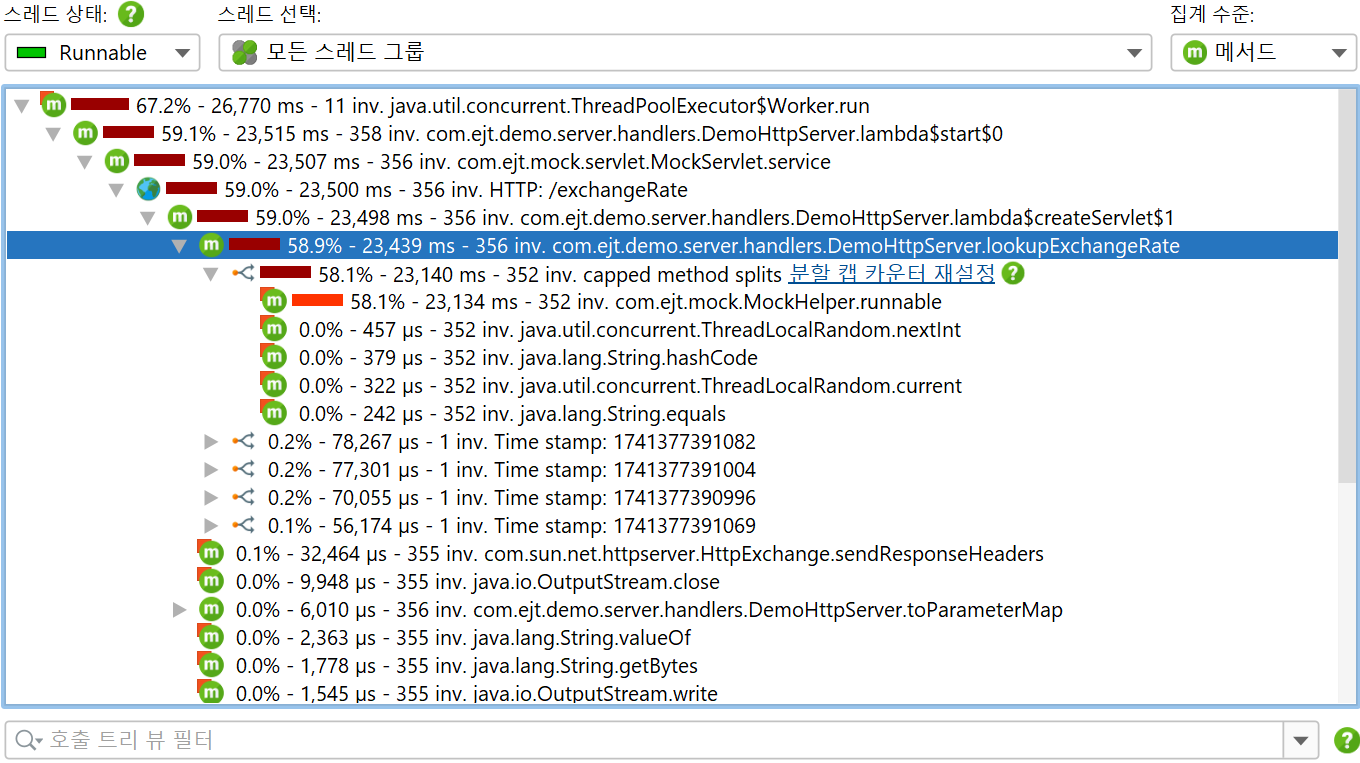Click the call tree view filter field
The width and height of the screenshot is (1360, 763).
pos(645,741)
